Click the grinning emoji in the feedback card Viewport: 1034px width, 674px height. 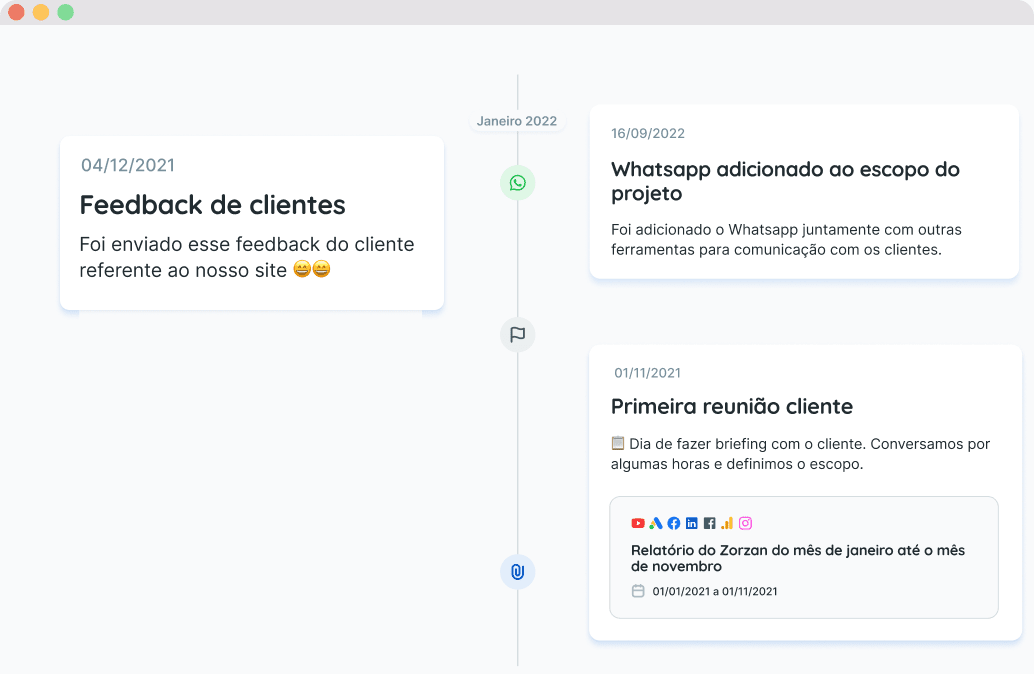[x=301, y=269]
